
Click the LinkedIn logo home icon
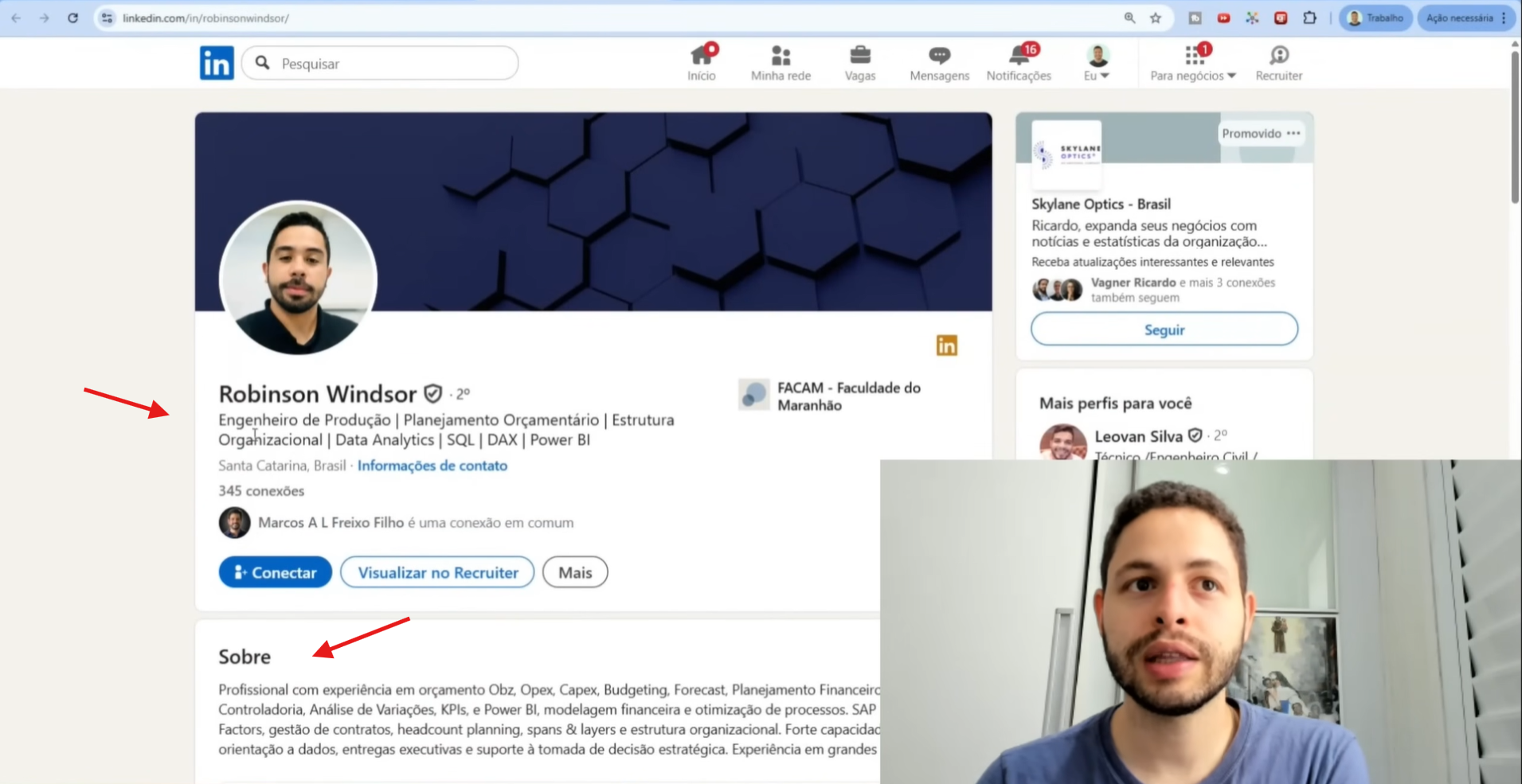click(x=217, y=63)
